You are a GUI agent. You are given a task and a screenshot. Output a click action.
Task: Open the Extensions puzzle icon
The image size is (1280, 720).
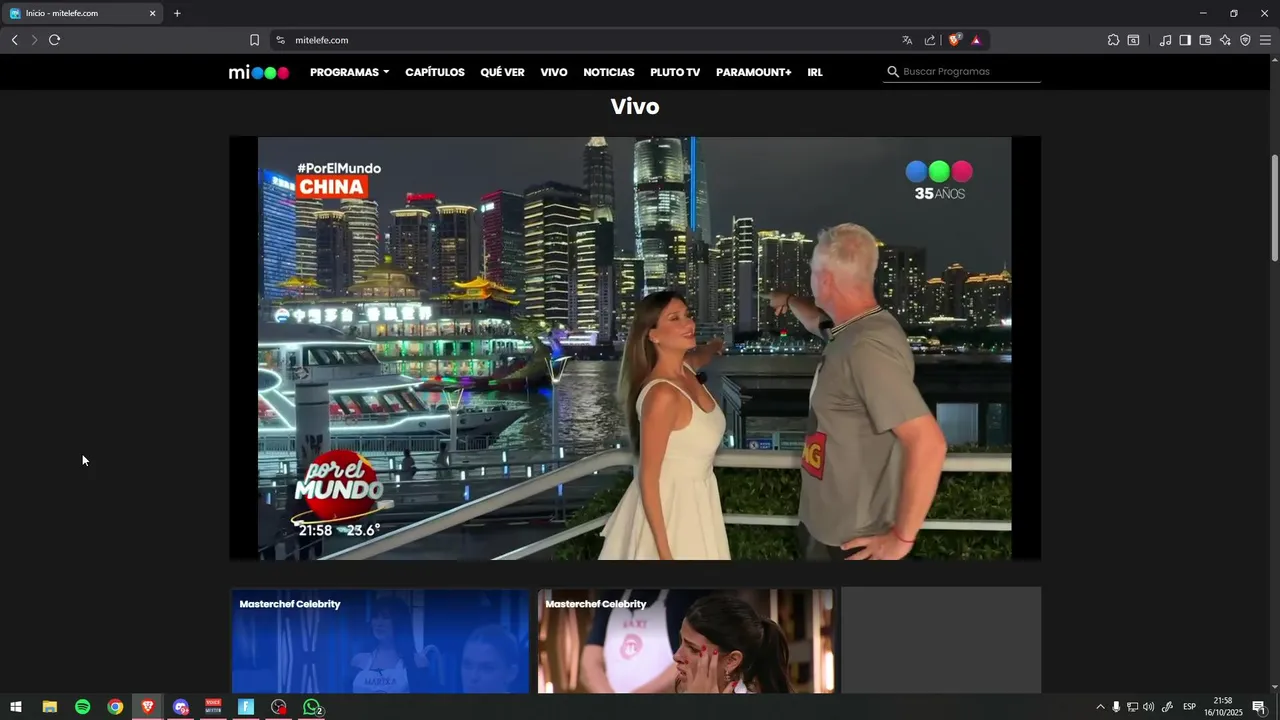[1113, 40]
